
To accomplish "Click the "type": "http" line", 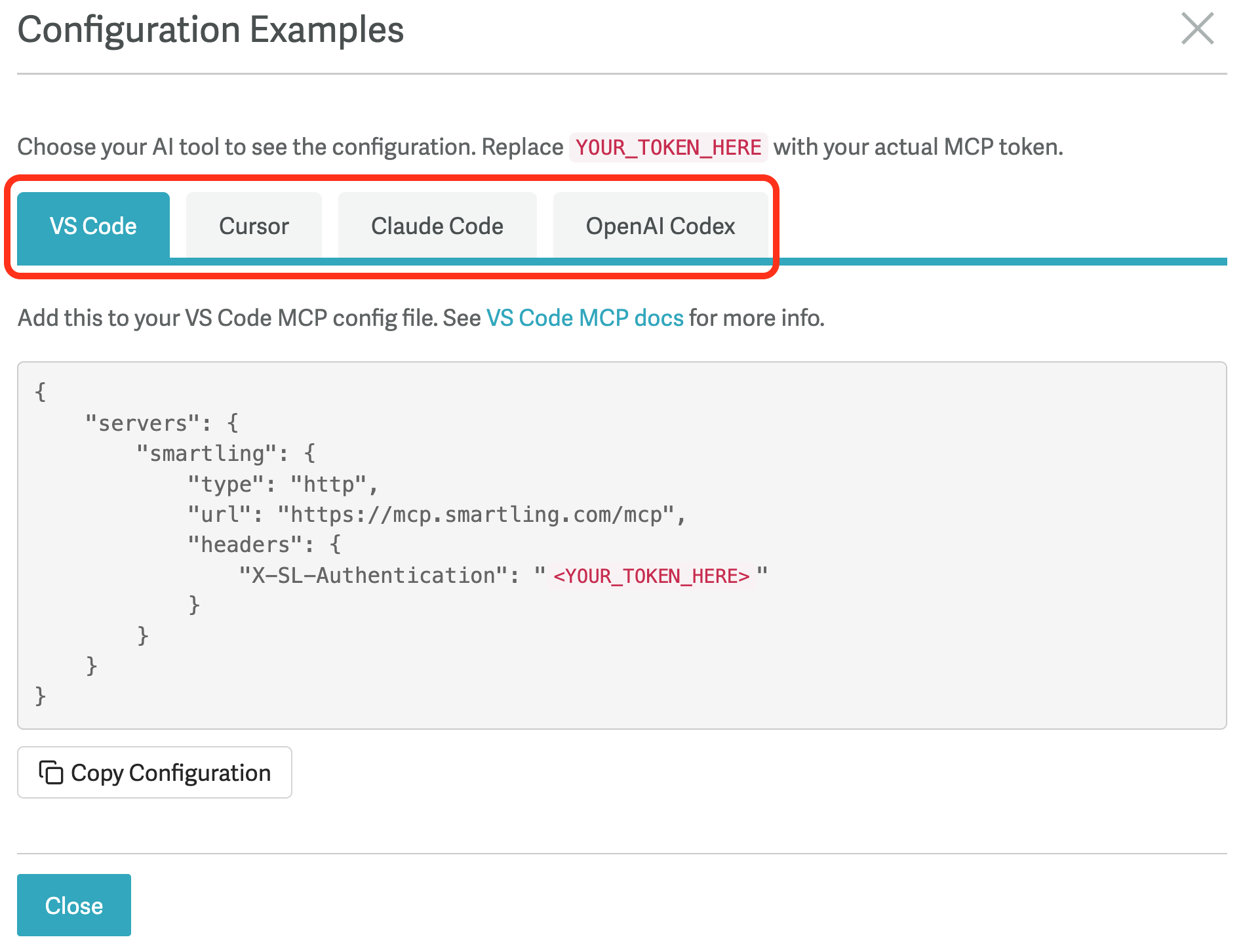I will 283,485.
